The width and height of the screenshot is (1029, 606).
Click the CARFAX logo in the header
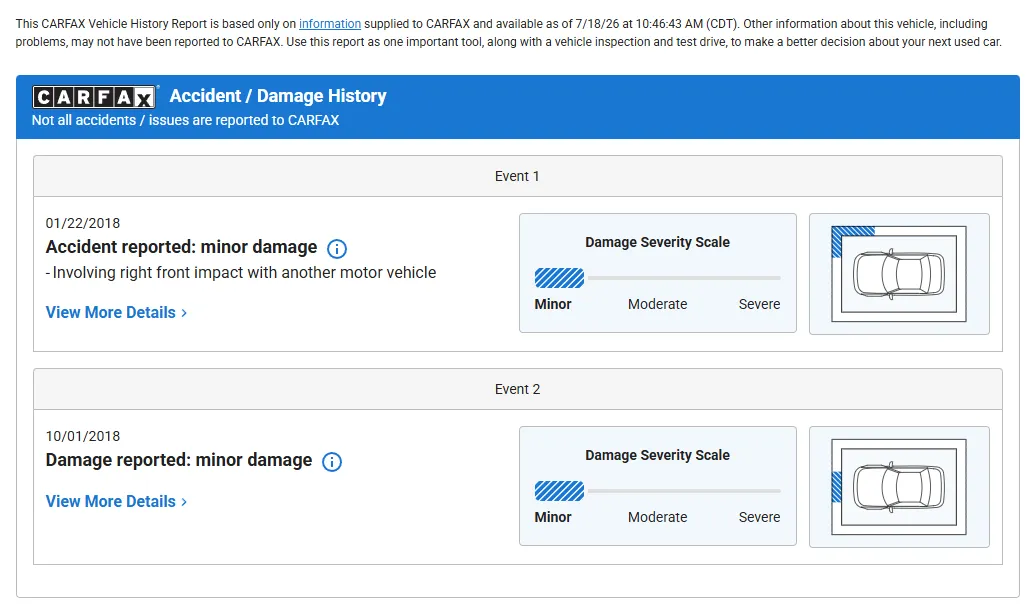point(94,97)
